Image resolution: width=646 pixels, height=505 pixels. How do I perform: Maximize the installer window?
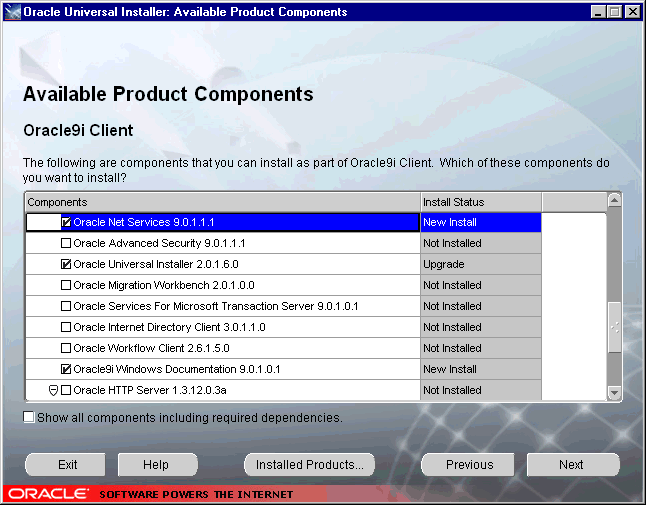[615, 12]
